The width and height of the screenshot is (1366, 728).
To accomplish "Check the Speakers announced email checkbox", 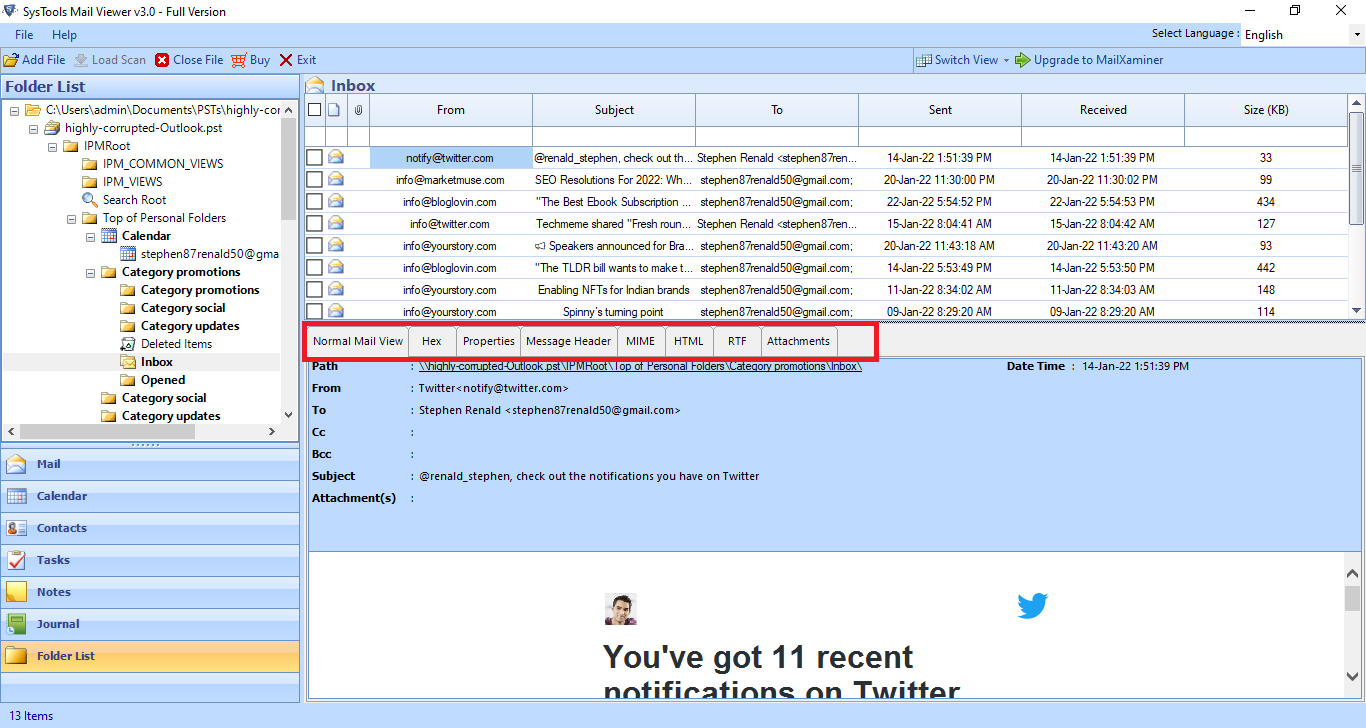I will pyautogui.click(x=315, y=246).
